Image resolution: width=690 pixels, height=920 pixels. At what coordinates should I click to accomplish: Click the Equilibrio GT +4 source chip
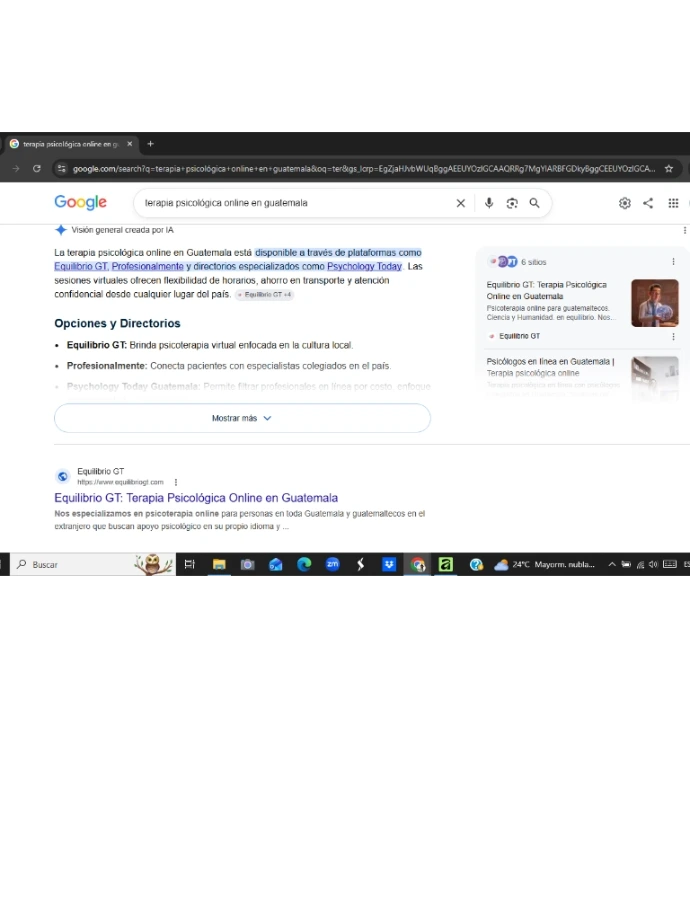click(264, 295)
